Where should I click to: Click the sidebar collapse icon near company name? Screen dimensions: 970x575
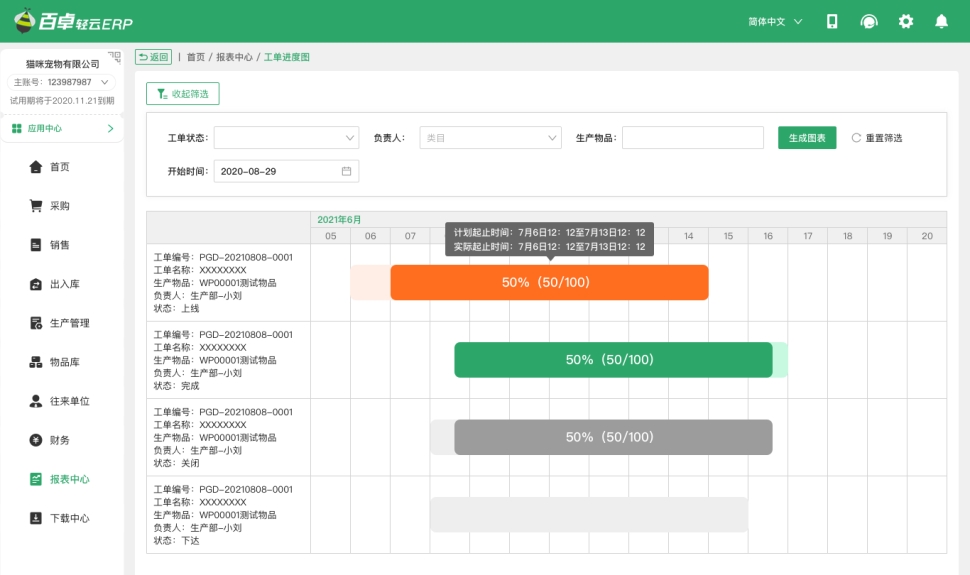coord(114,57)
